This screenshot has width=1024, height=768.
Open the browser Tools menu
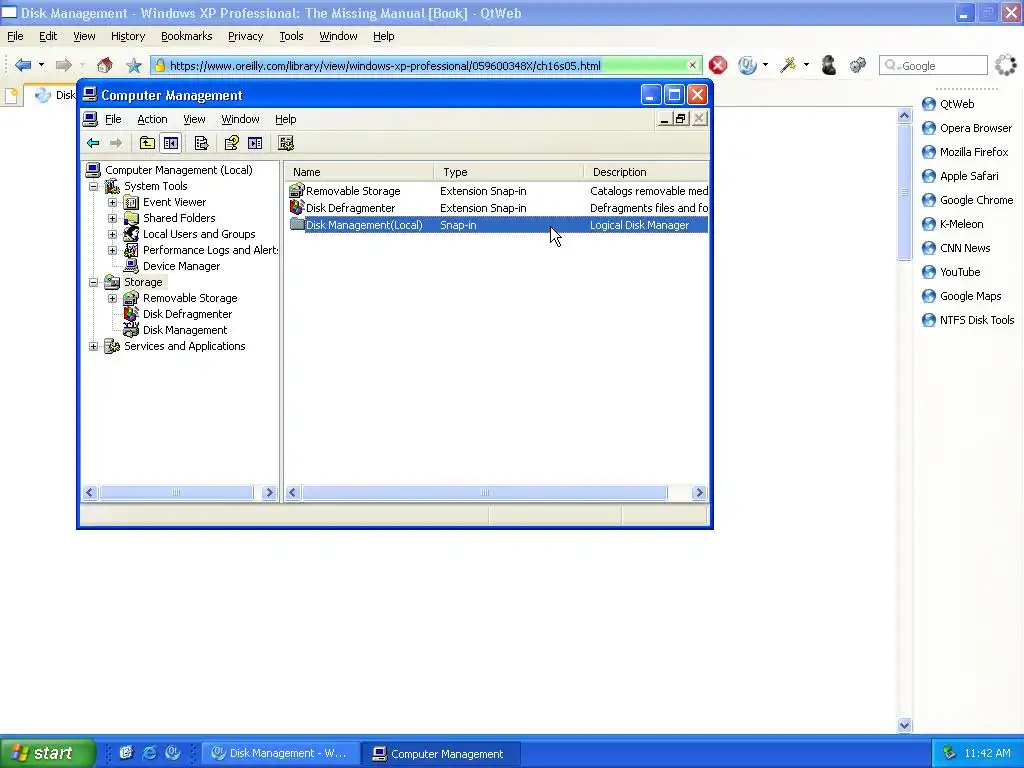tap(291, 36)
